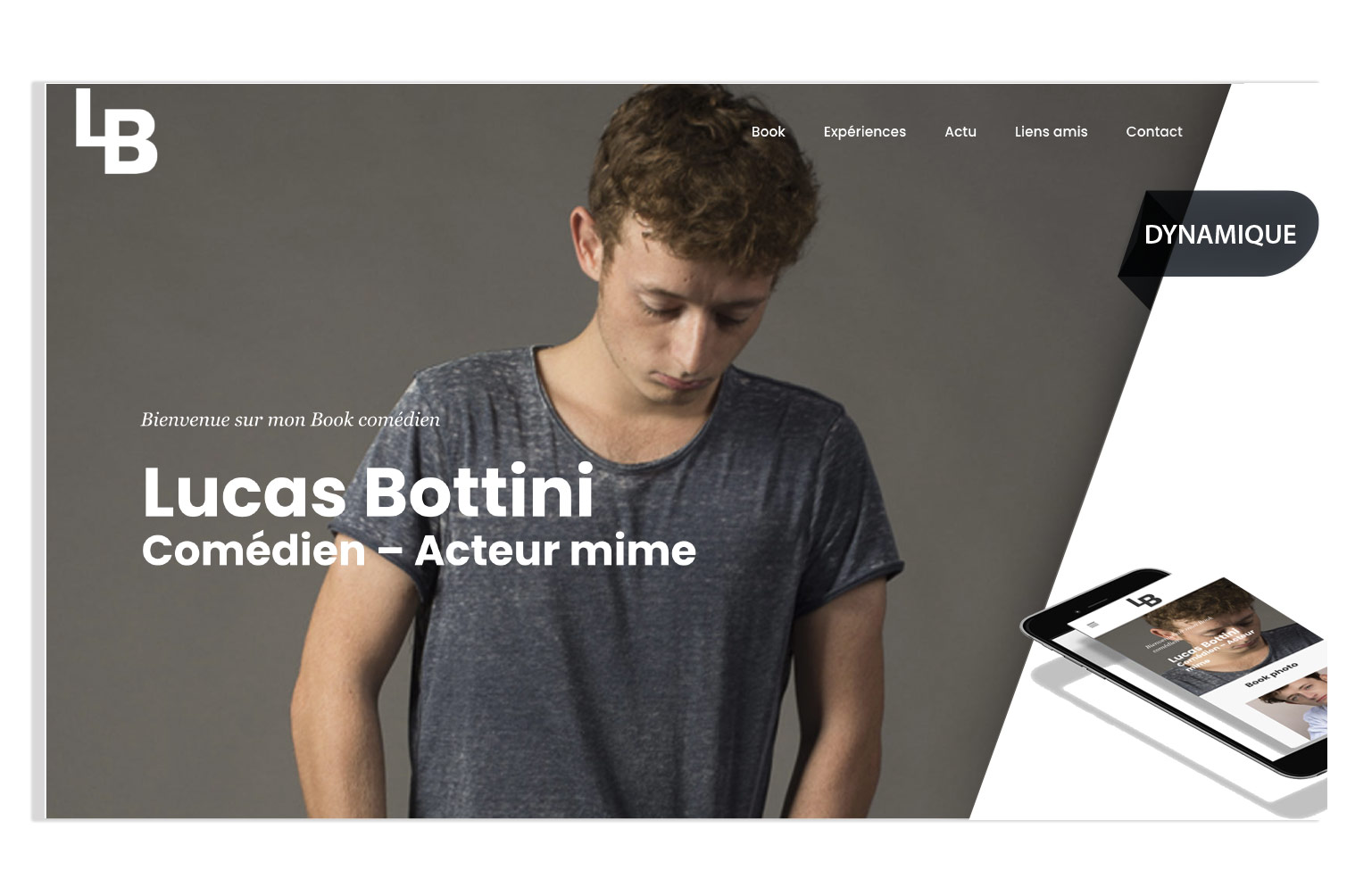The width and height of the screenshot is (1372, 895).
Task: Click the Lucas Bottini title on phone screen
Action: [1202, 645]
